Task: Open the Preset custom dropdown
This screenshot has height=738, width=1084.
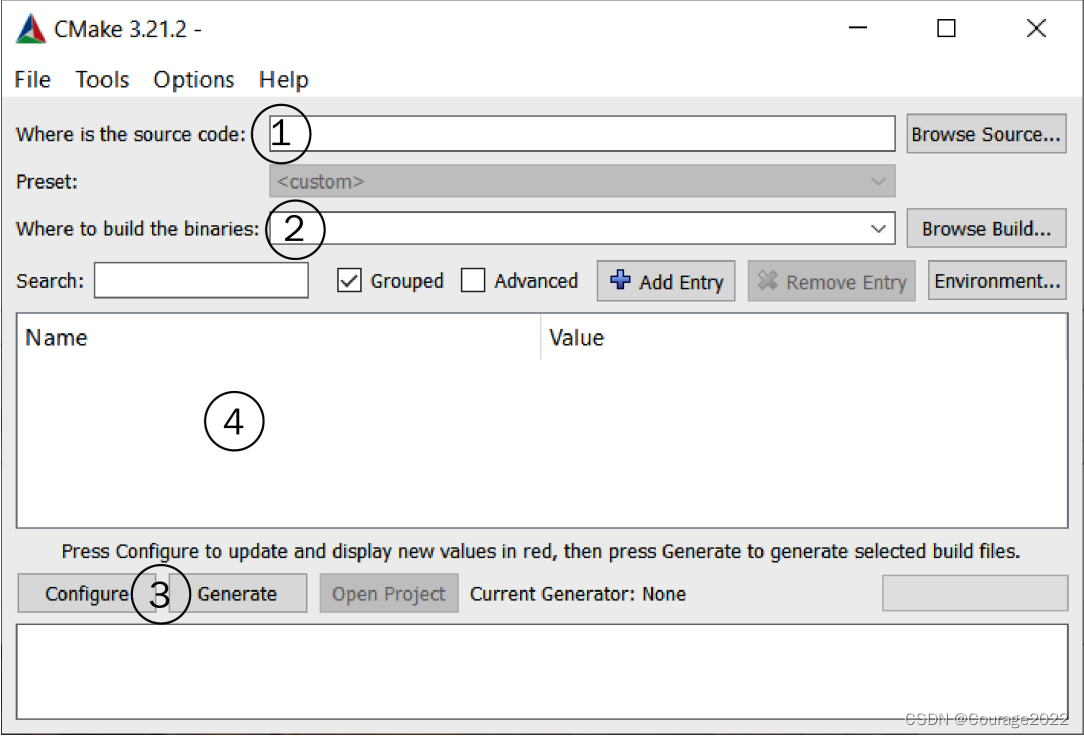Action: click(x=582, y=182)
